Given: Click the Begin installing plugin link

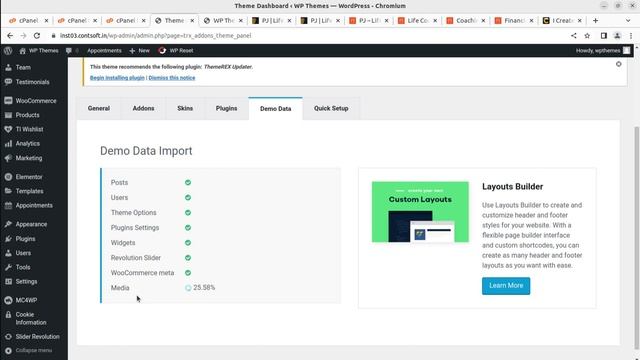Looking at the screenshot, I should [117, 78].
